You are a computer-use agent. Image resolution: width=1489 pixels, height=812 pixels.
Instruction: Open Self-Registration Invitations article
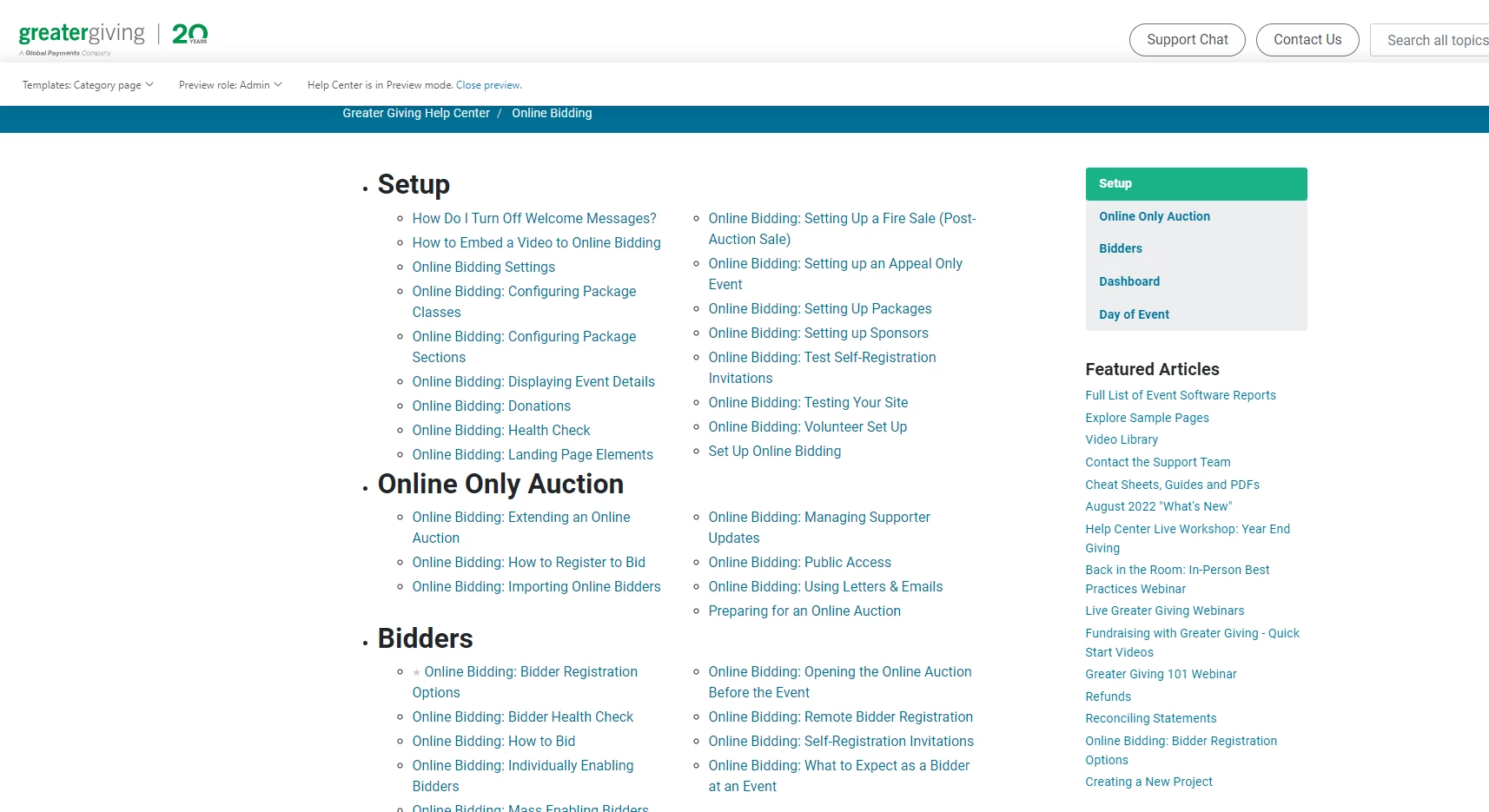click(841, 742)
